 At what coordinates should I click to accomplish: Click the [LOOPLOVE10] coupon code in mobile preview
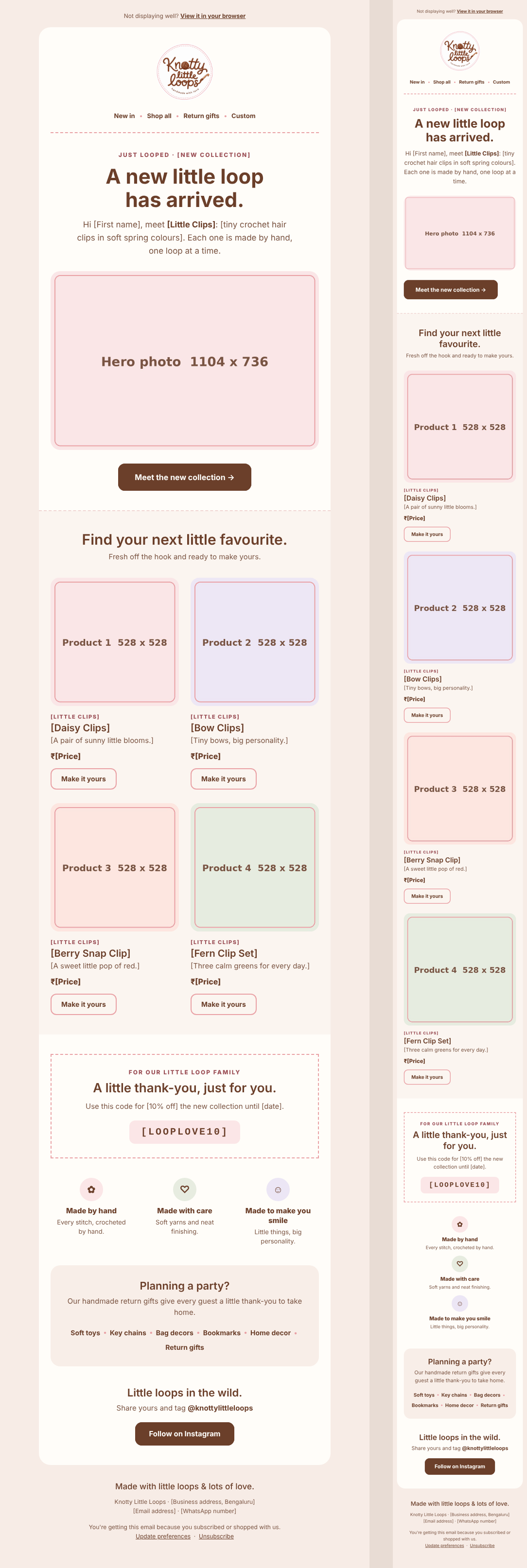point(459,1185)
